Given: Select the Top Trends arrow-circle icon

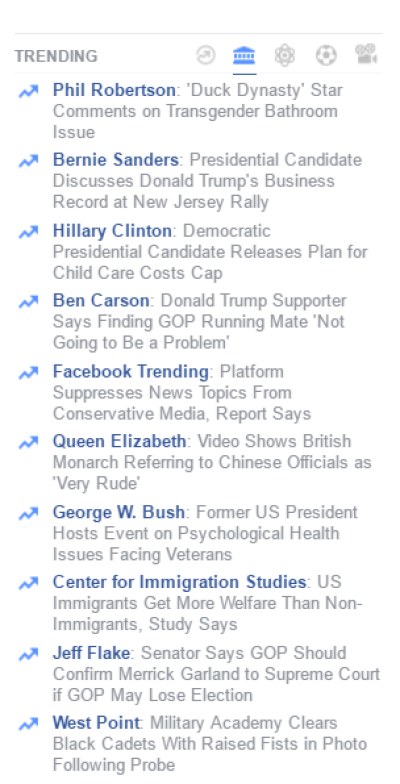Looking at the screenshot, I should pos(206,56).
